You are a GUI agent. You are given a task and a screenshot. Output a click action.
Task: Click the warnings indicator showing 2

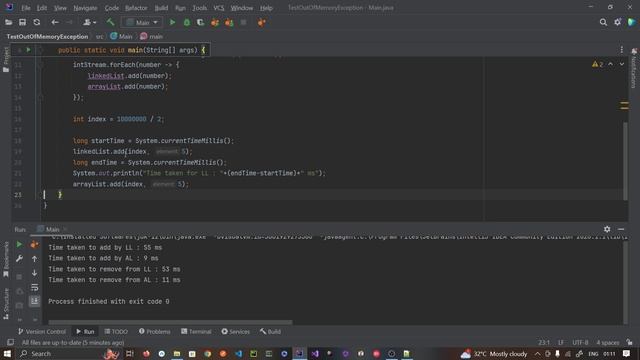(x=598, y=64)
